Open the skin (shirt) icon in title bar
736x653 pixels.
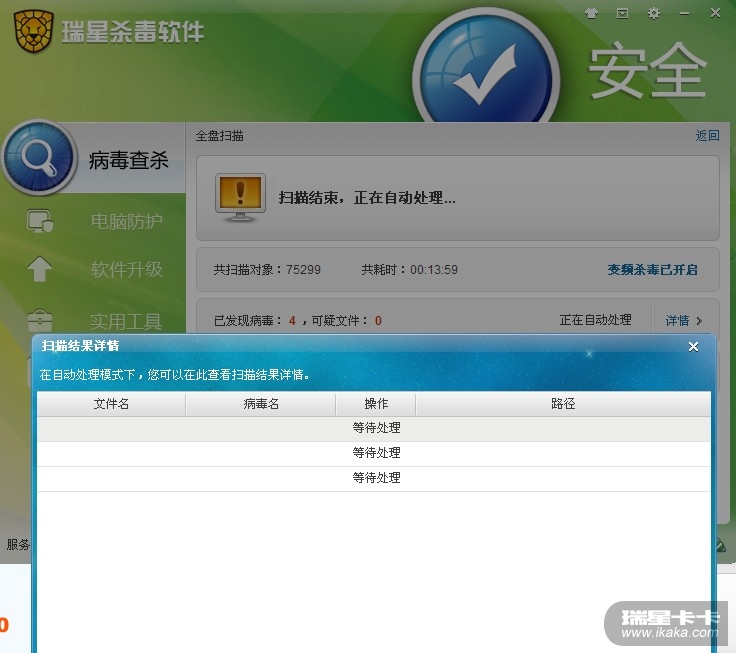[591, 13]
